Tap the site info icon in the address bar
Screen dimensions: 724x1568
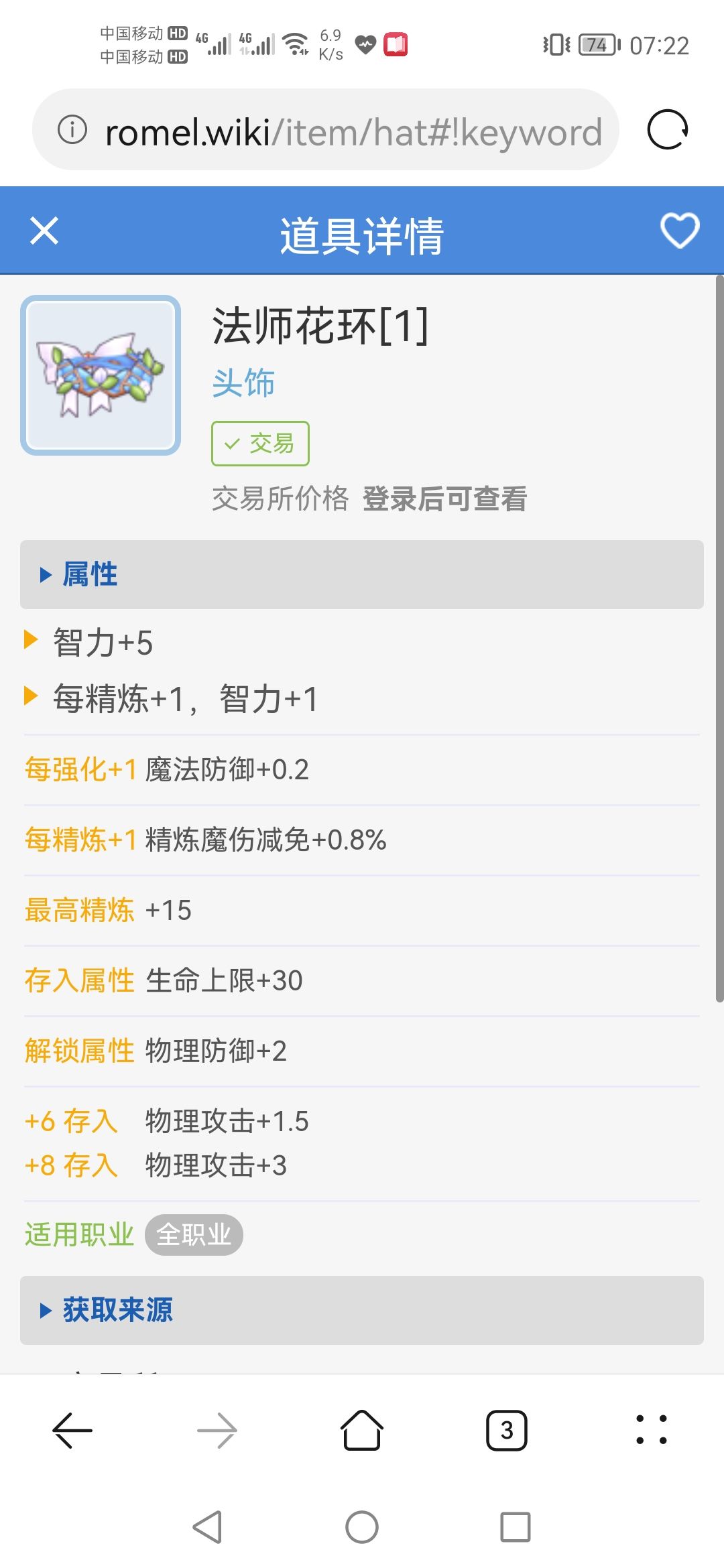(72, 129)
